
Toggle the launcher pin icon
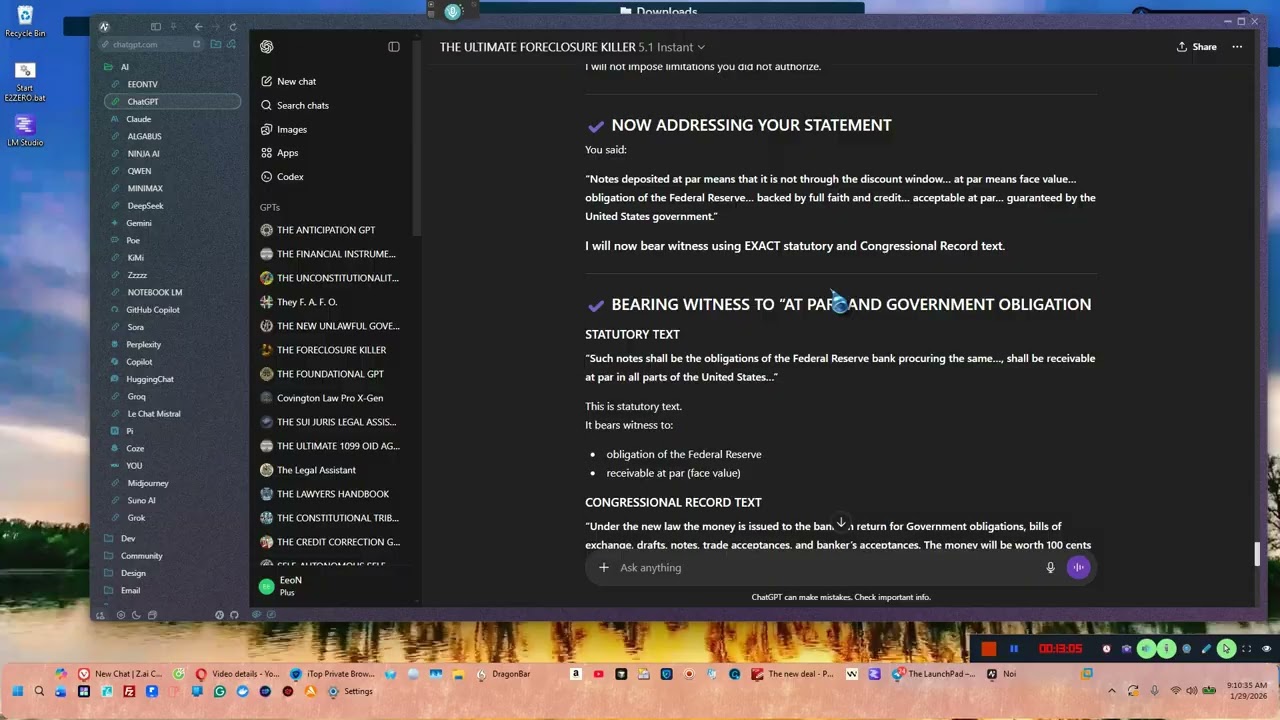(x=173, y=27)
